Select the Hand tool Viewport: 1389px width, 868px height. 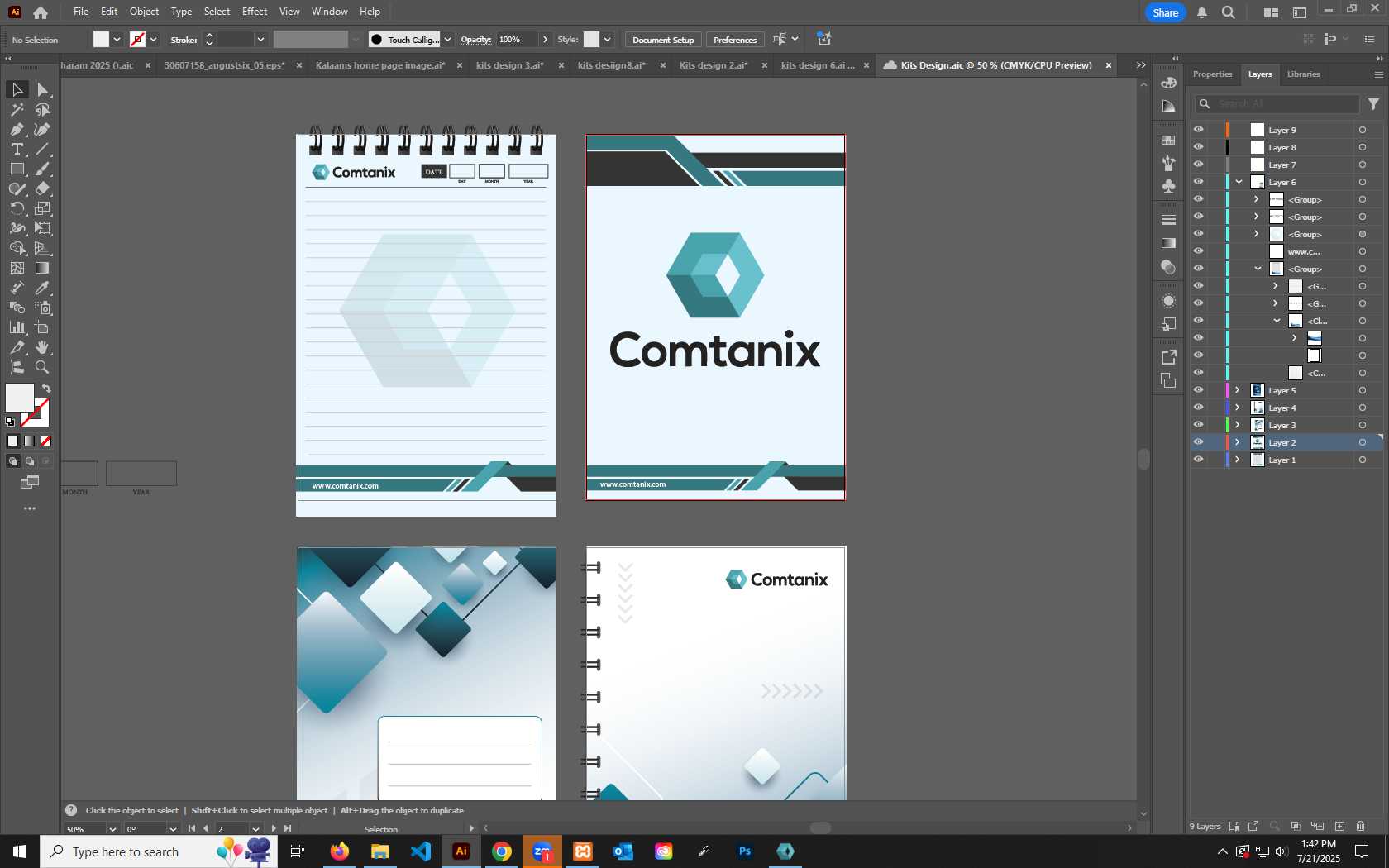point(43,347)
